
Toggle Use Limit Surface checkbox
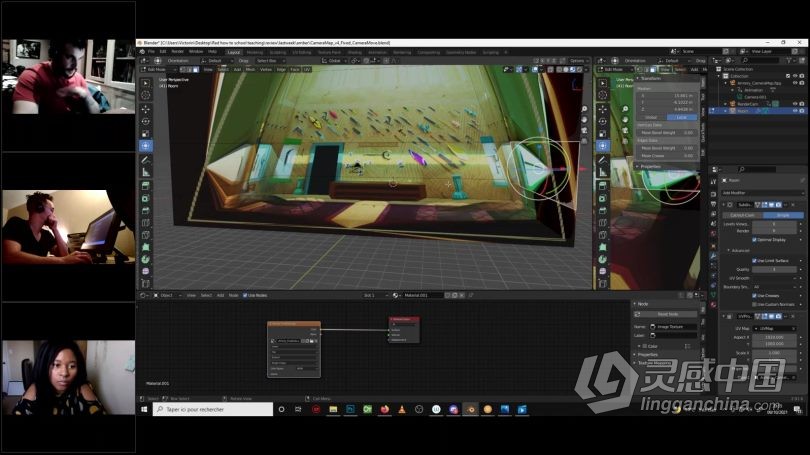coord(755,261)
